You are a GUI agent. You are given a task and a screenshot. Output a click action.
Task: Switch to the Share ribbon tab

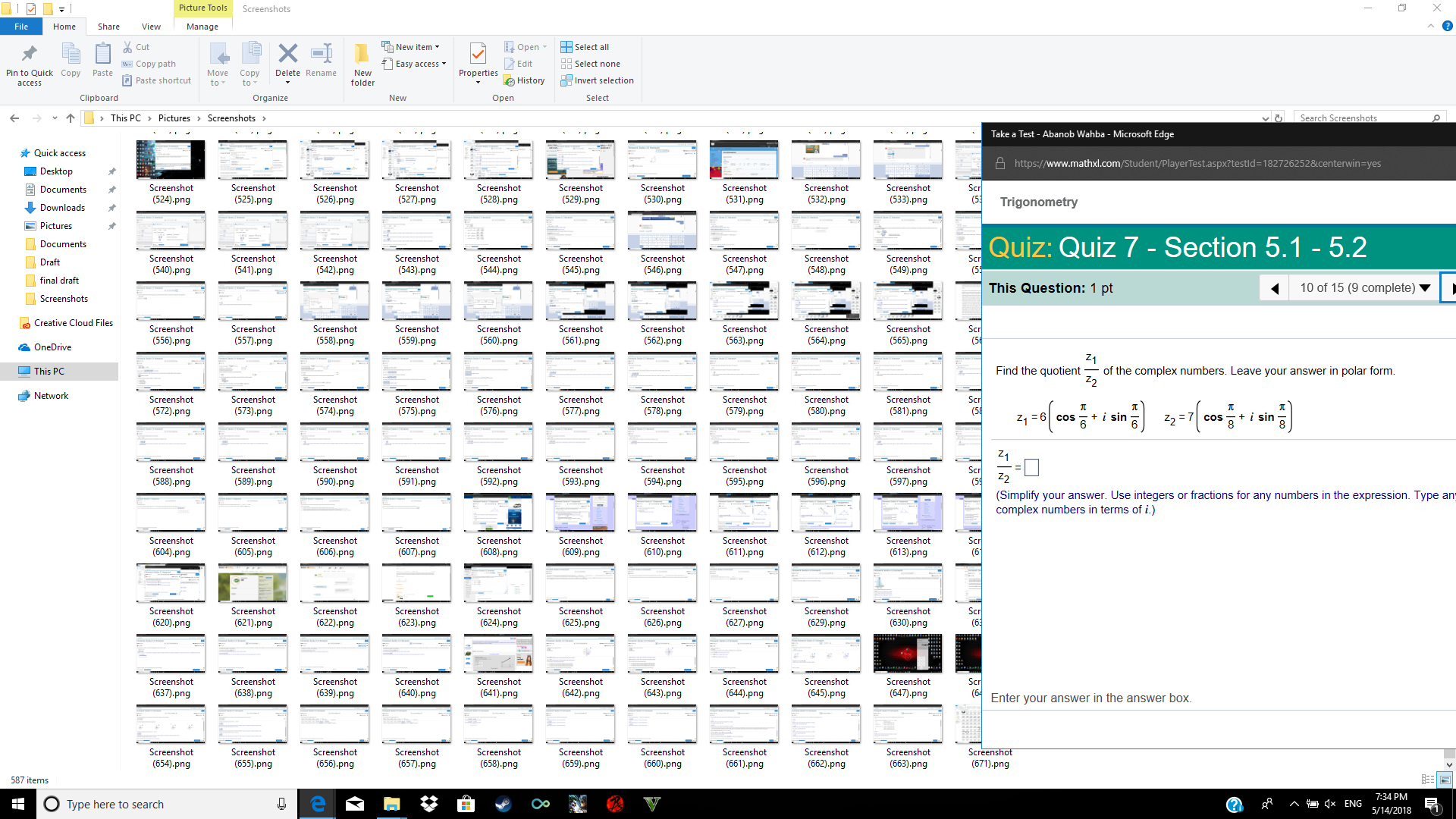(x=108, y=27)
